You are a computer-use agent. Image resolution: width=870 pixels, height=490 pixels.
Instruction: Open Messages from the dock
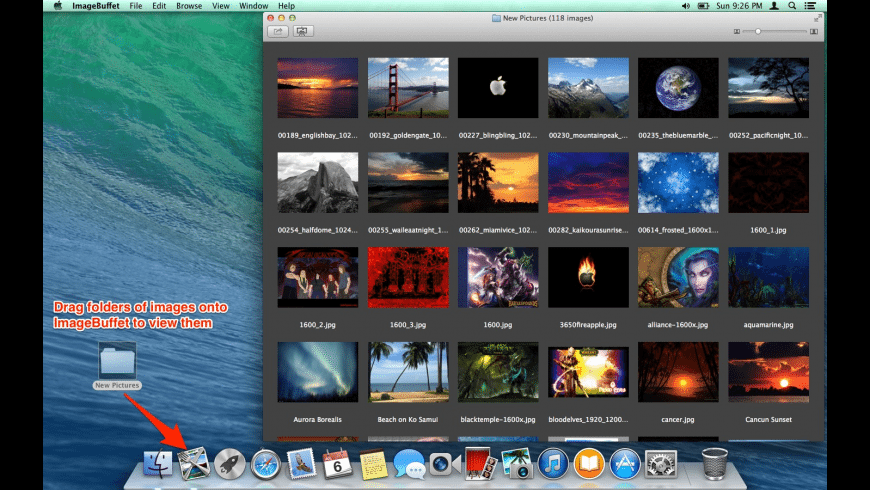(x=409, y=464)
